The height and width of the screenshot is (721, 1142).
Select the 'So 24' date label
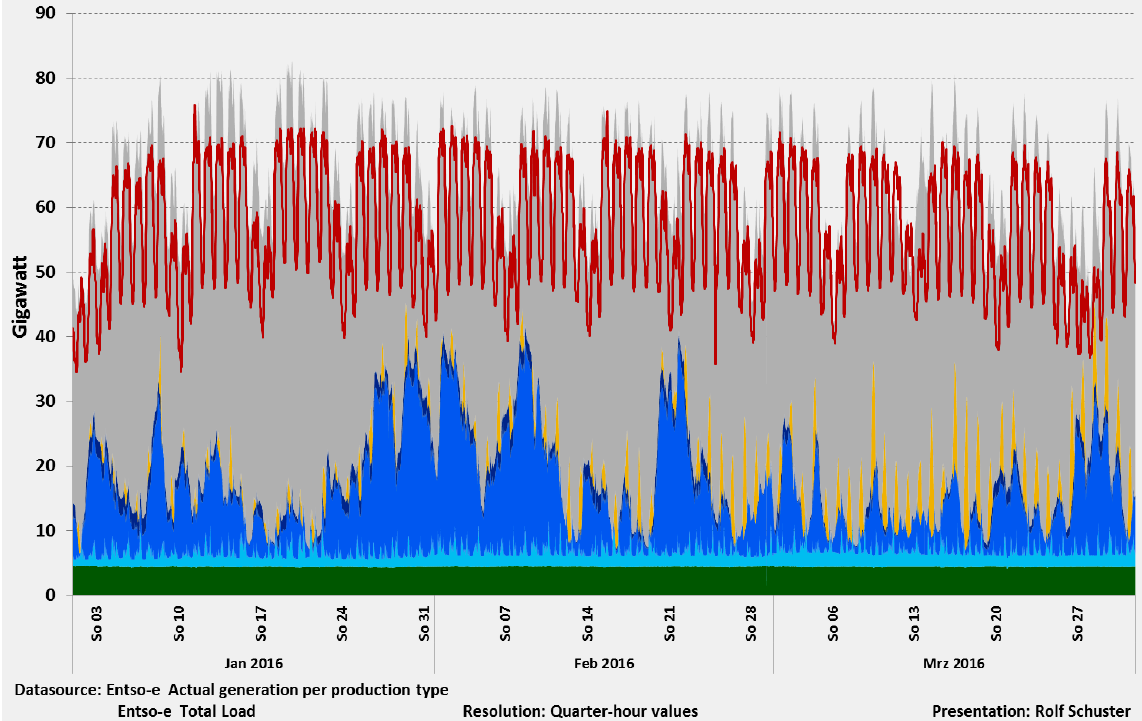342,623
